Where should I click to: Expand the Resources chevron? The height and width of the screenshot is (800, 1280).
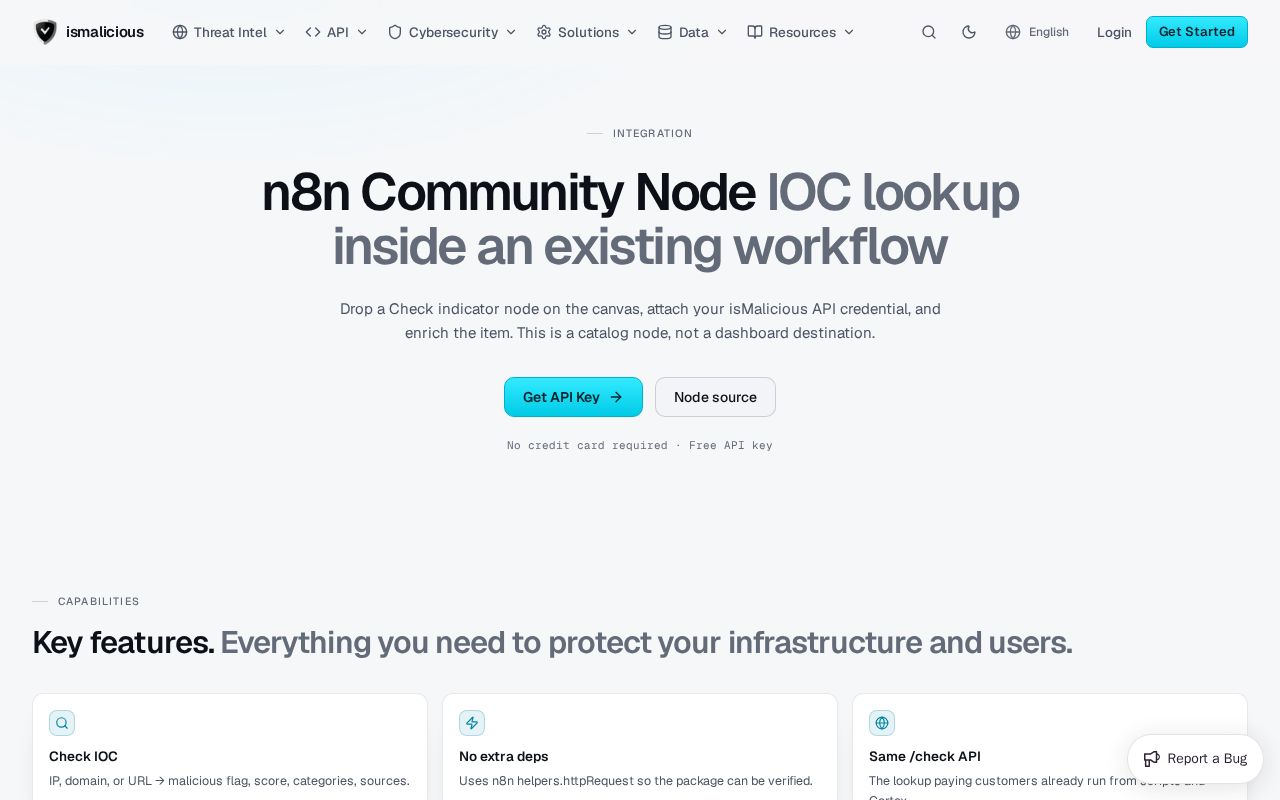(849, 32)
